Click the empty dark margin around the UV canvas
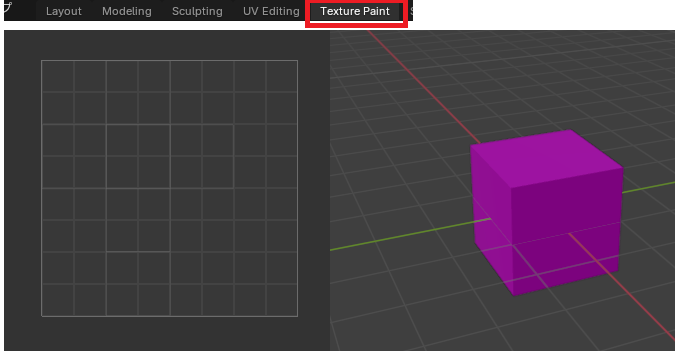Viewport: 684px width, 362px height. tap(22, 188)
